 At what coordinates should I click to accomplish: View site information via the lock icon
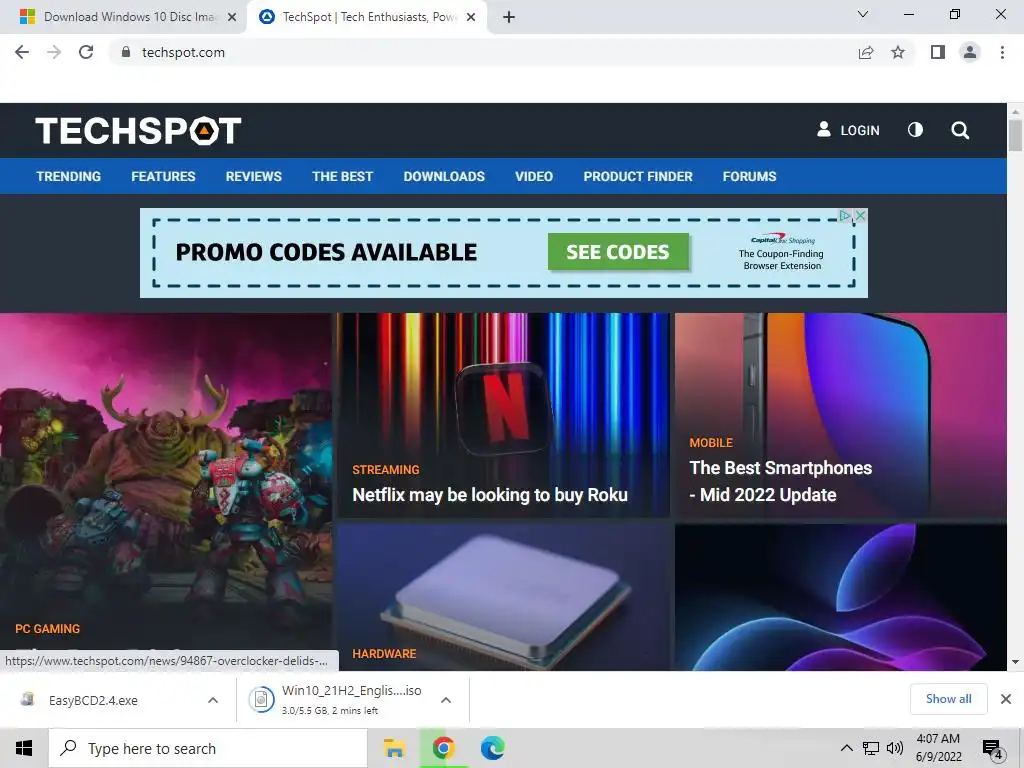(x=126, y=52)
